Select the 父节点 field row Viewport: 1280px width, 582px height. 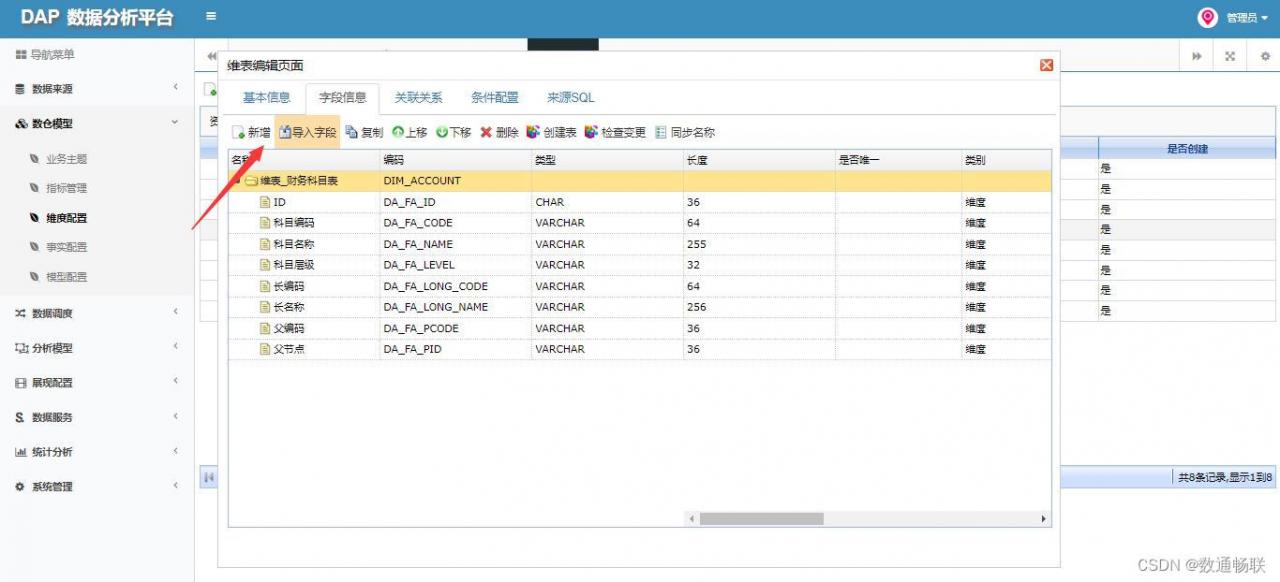(x=640, y=349)
